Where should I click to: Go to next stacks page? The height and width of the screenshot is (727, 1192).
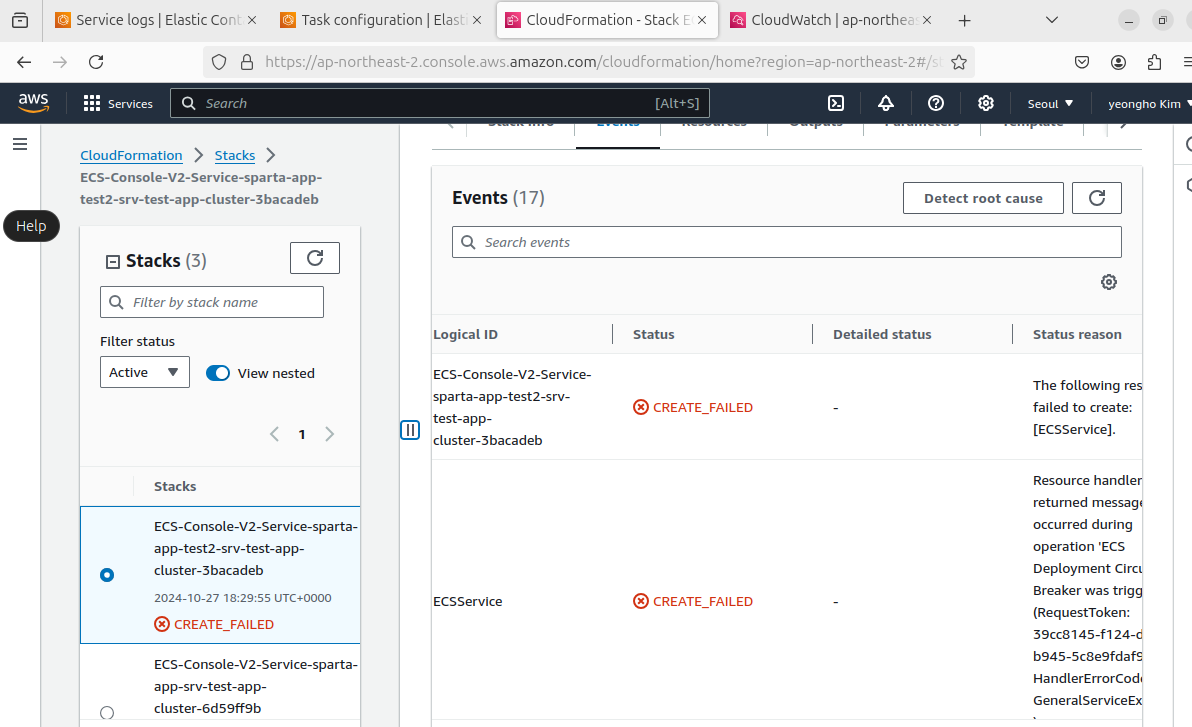coord(329,434)
